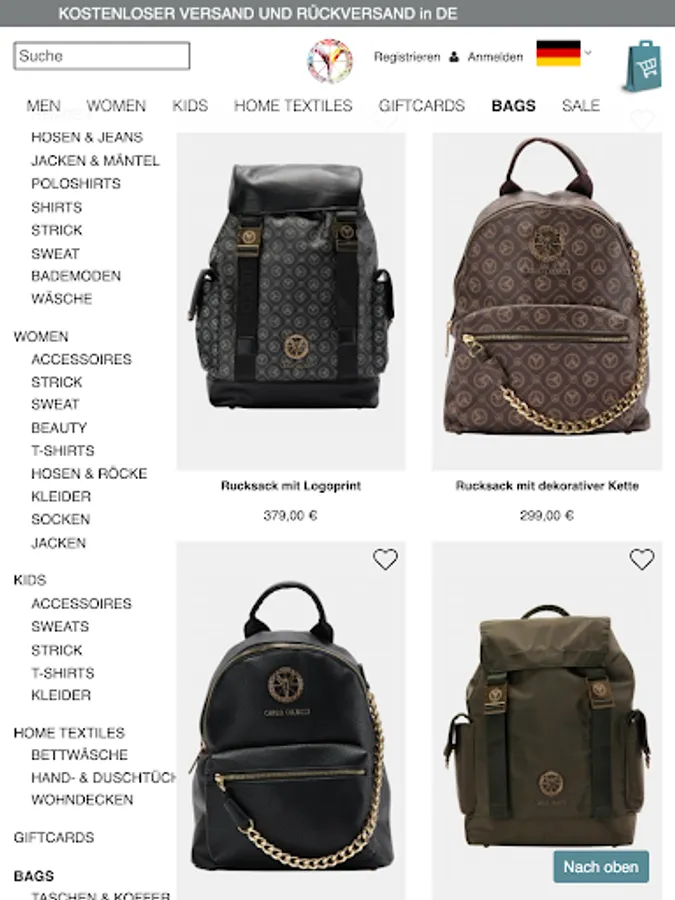Select JACKEN & MÄNTEL in sidebar
The width and height of the screenshot is (675, 900).
[95, 161]
